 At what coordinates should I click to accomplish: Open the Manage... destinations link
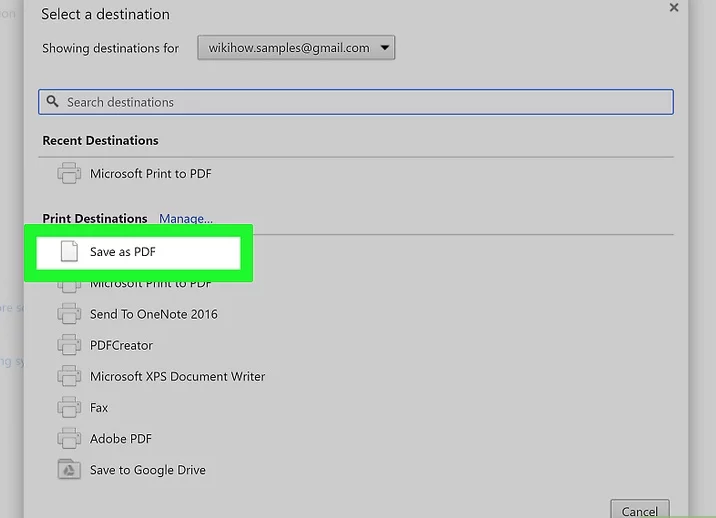185,219
